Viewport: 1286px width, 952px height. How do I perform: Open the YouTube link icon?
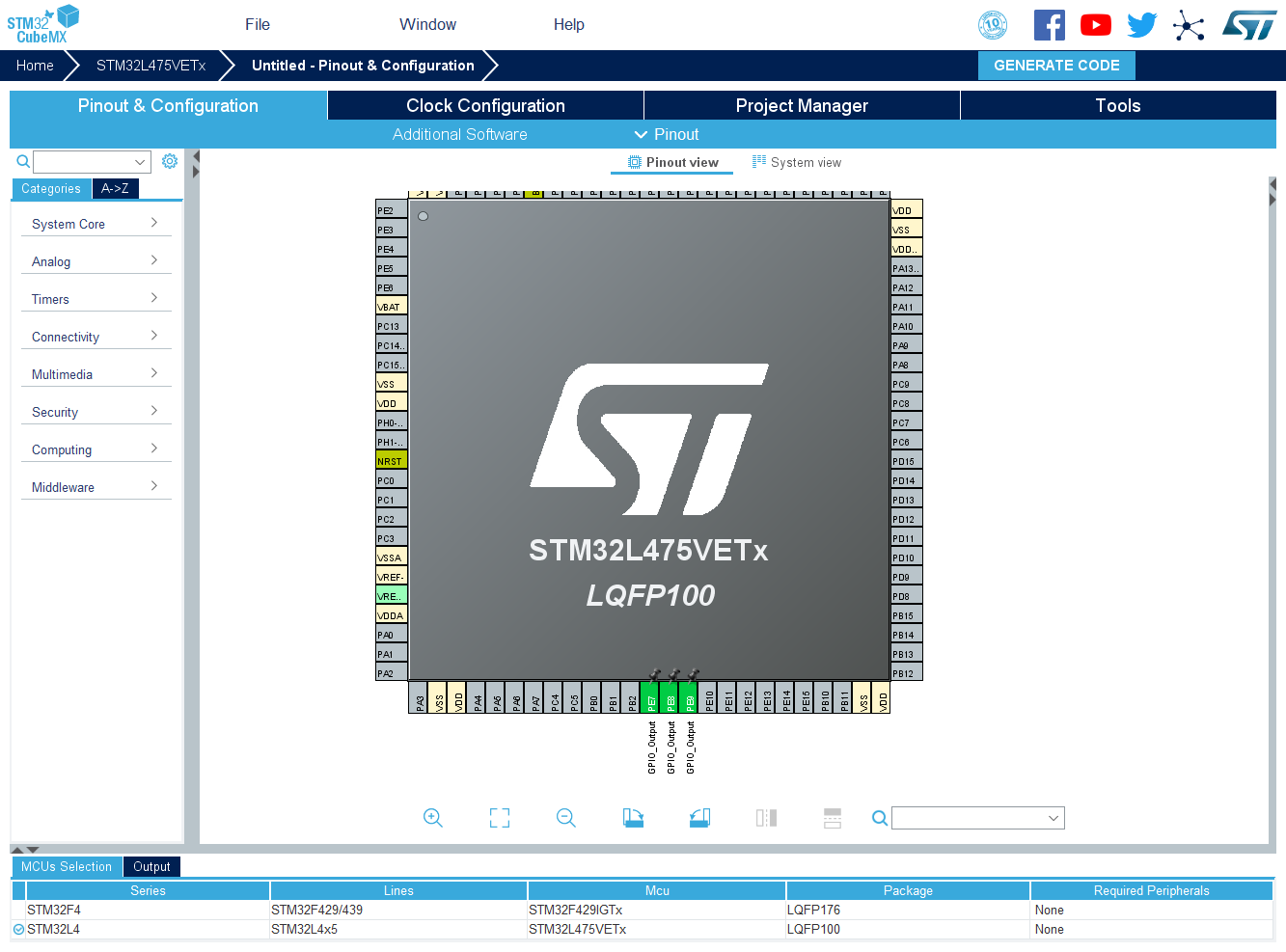tap(1096, 25)
